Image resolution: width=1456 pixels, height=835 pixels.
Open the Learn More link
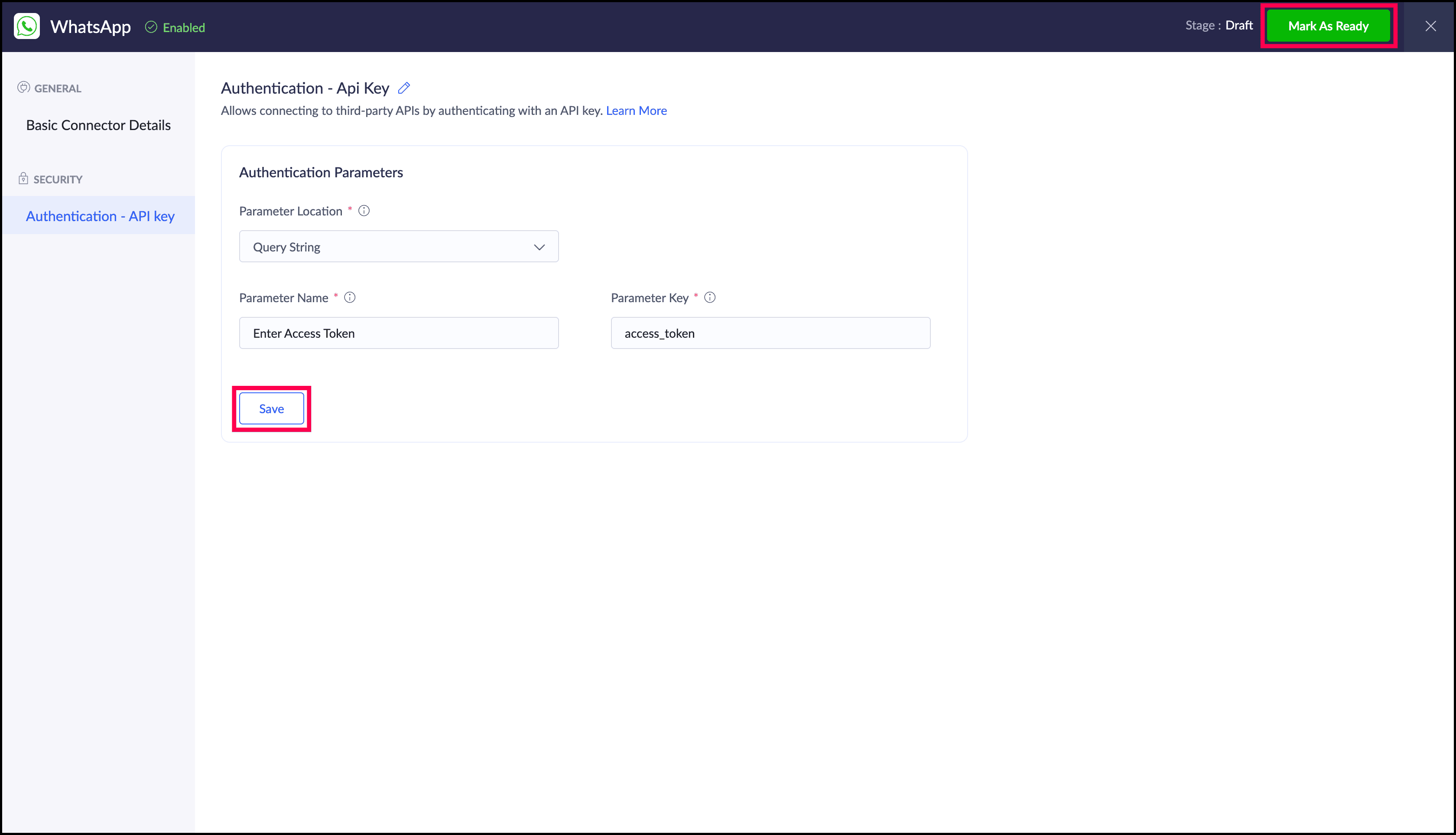(636, 111)
